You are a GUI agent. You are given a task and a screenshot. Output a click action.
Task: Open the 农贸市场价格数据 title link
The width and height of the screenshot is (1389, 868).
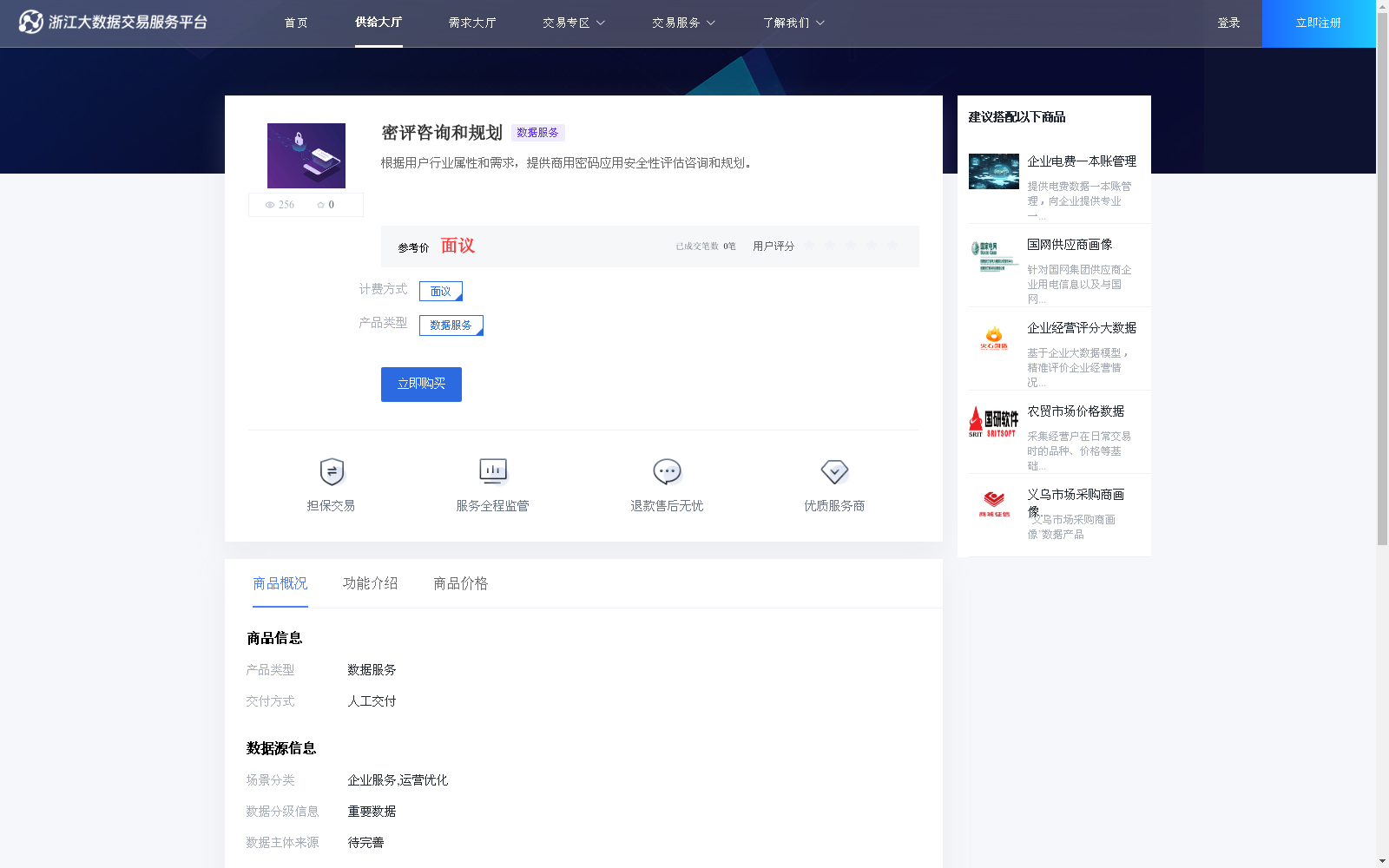tap(1076, 411)
